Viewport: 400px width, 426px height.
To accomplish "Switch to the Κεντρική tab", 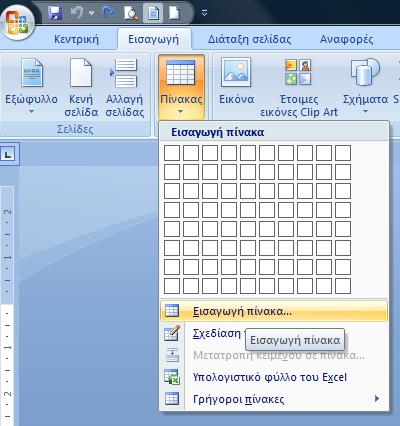I will (76, 39).
